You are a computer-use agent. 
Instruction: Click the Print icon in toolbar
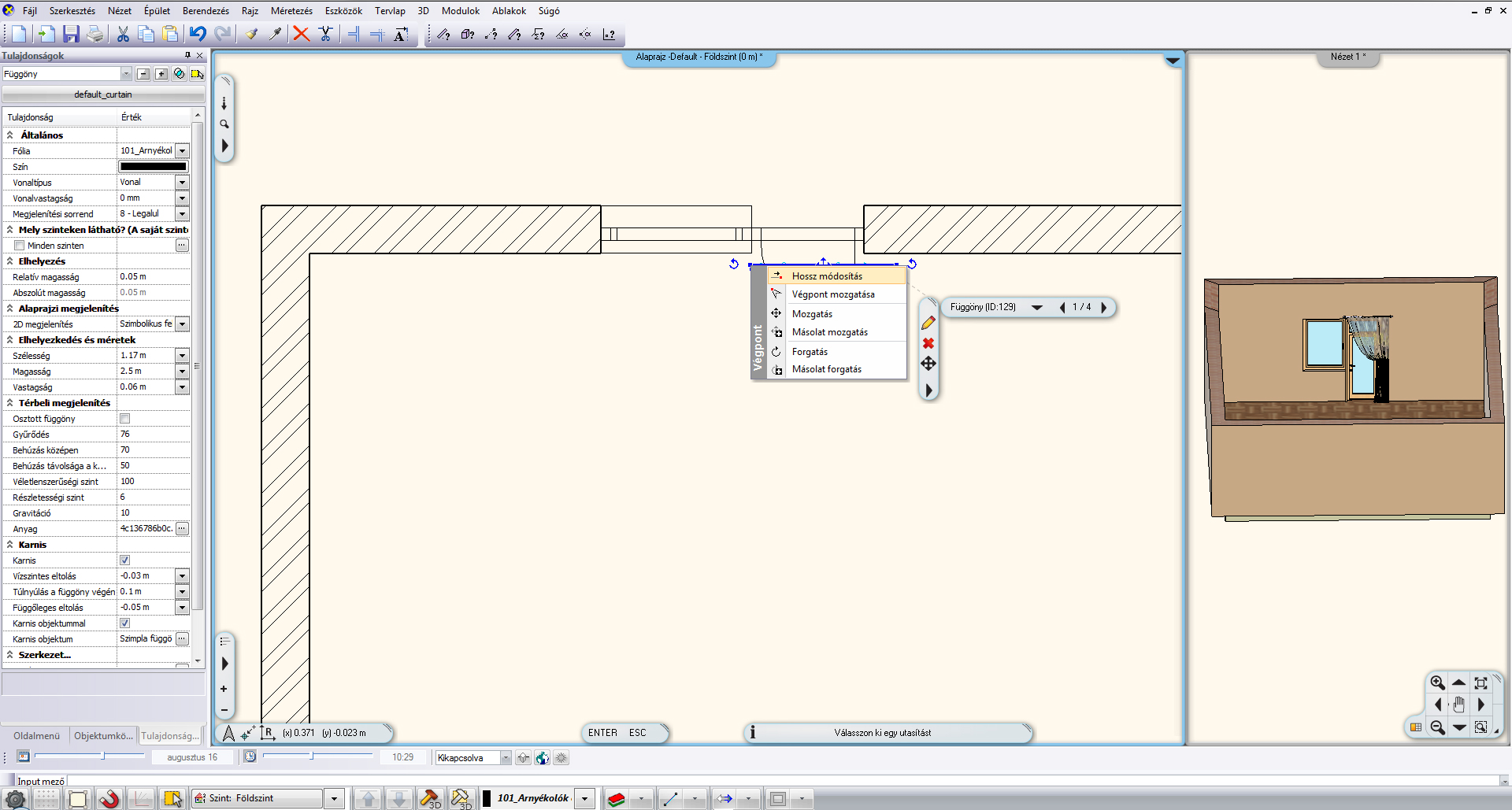(95, 34)
